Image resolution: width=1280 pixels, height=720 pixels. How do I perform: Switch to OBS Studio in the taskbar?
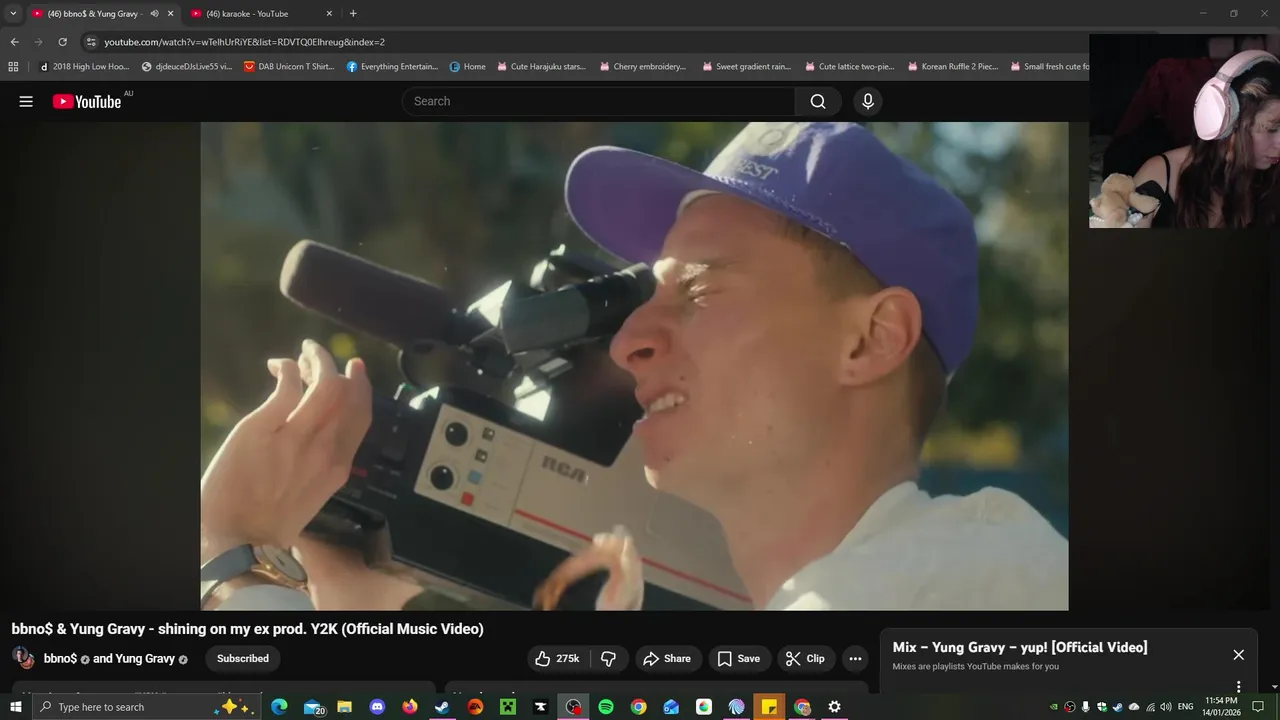tap(573, 707)
